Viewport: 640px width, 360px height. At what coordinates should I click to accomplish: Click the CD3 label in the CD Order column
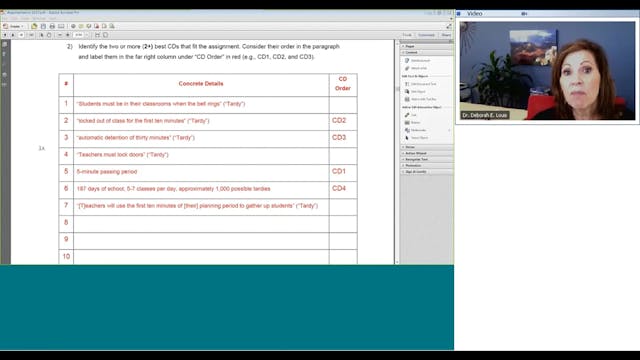(339, 138)
